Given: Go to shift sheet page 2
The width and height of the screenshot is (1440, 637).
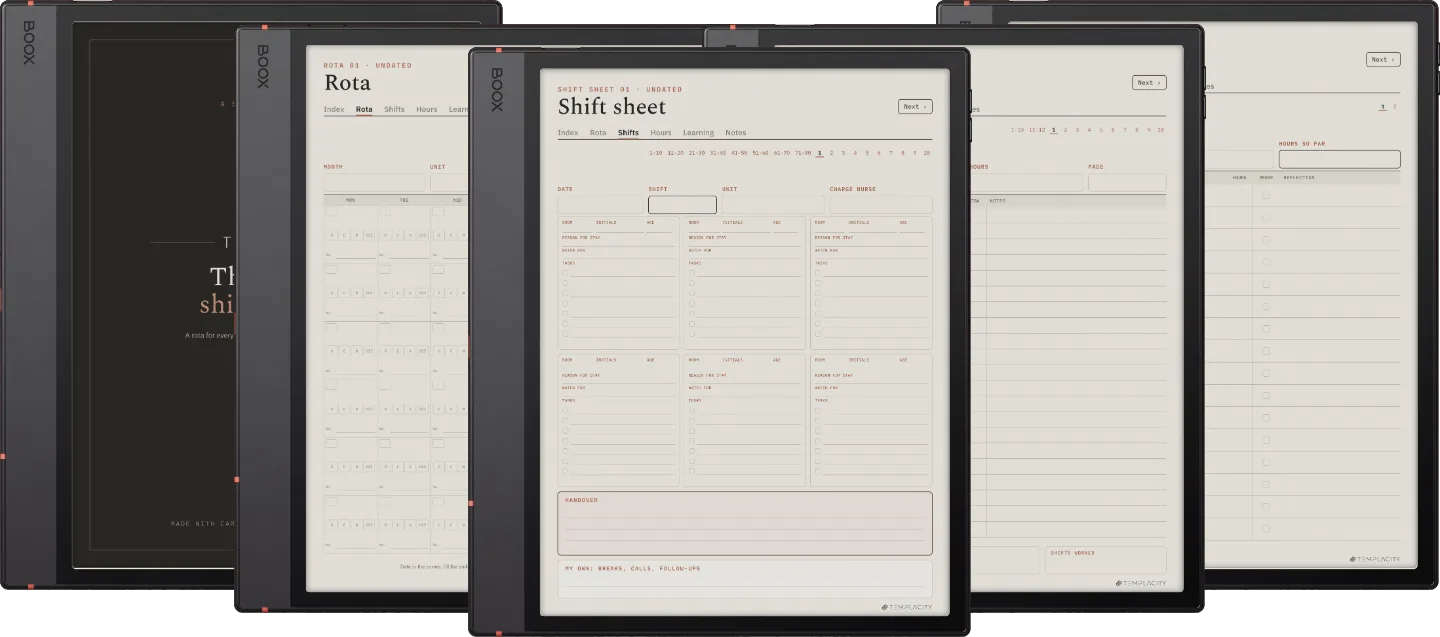Looking at the screenshot, I should point(832,153).
